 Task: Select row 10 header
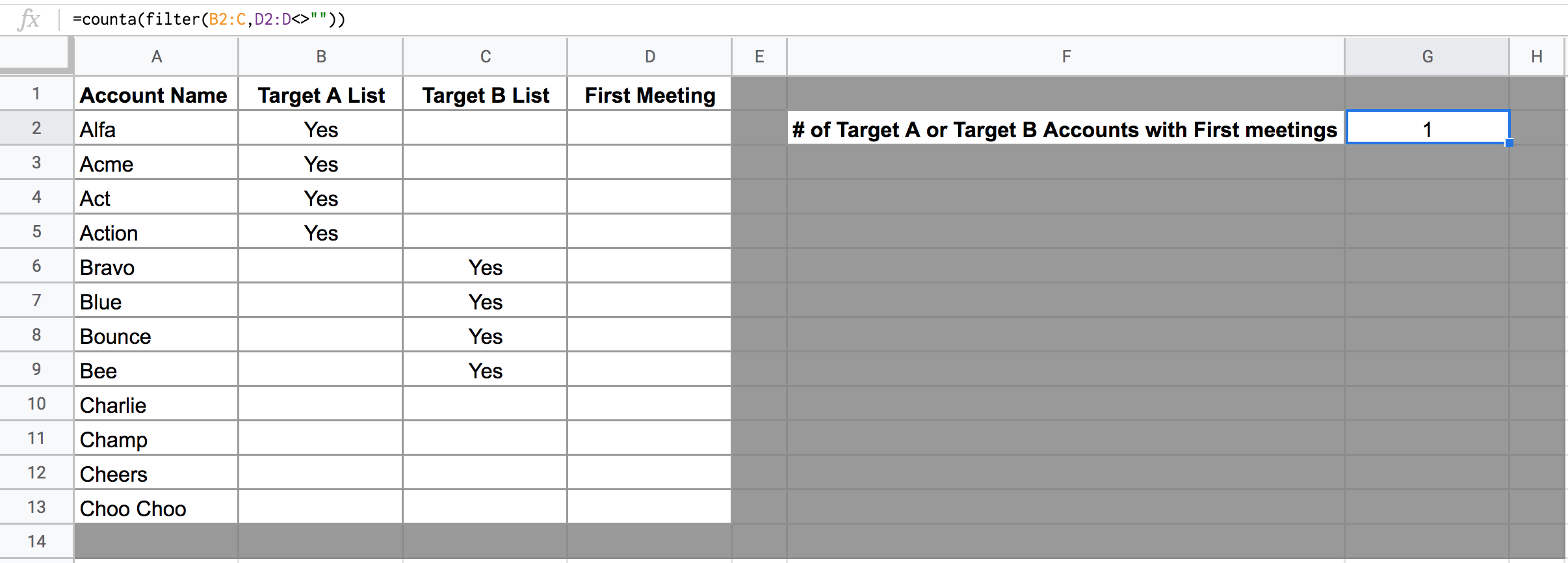tap(36, 404)
